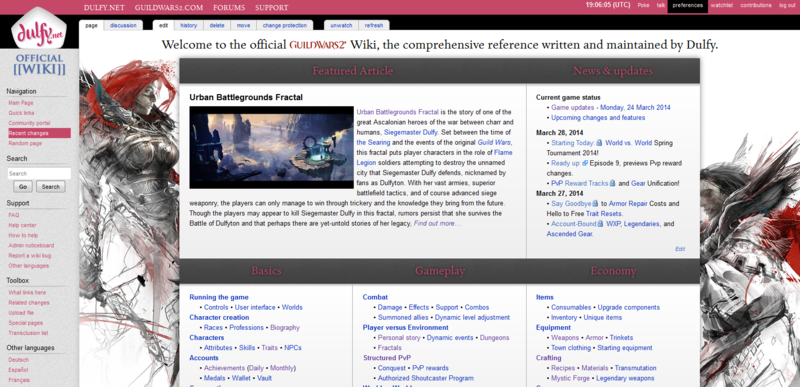The image size is (800, 387).
Task: Click the Guild Wars 2 logo in the welcome heading
Action: coord(318,45)
